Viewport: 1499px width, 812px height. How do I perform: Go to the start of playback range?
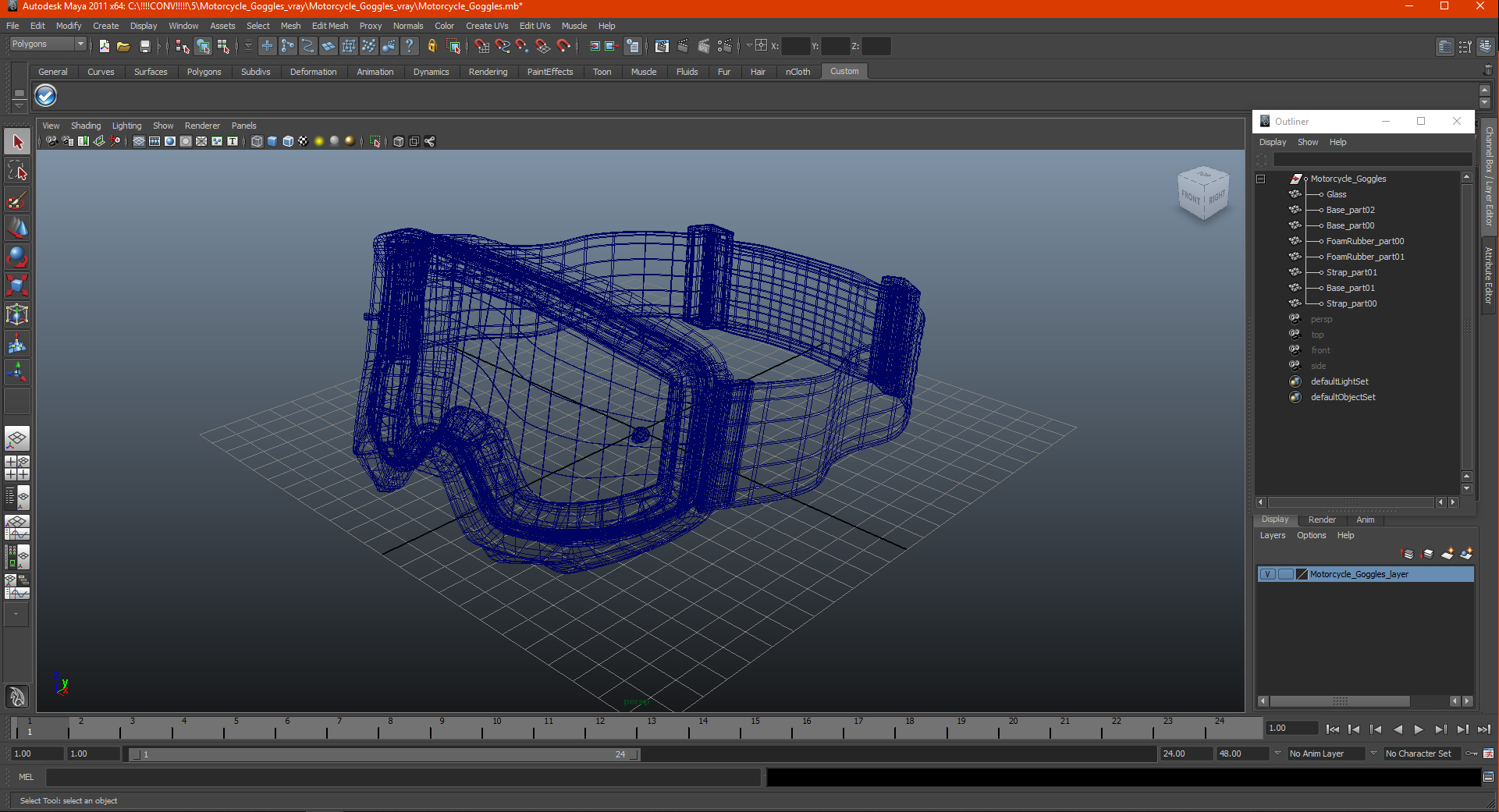1333,729
